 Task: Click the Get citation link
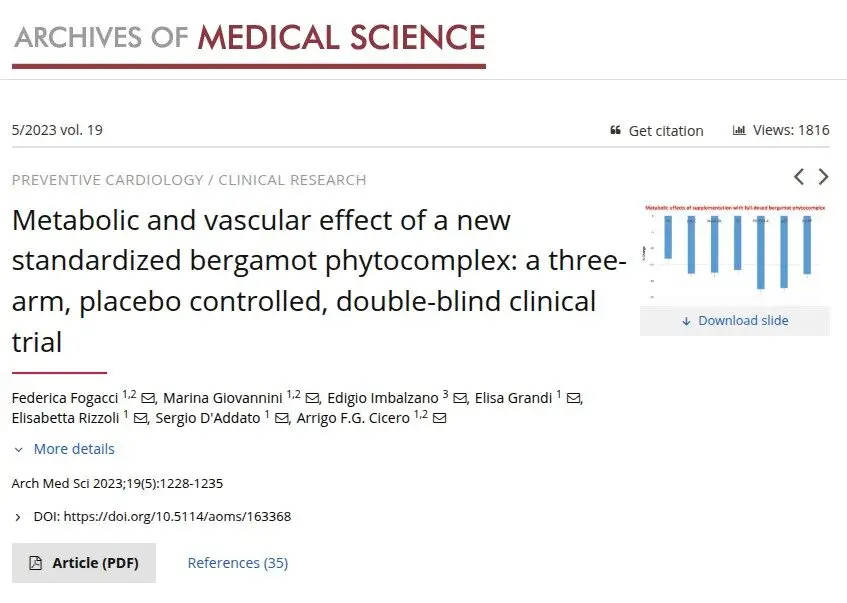click(666, 131)
